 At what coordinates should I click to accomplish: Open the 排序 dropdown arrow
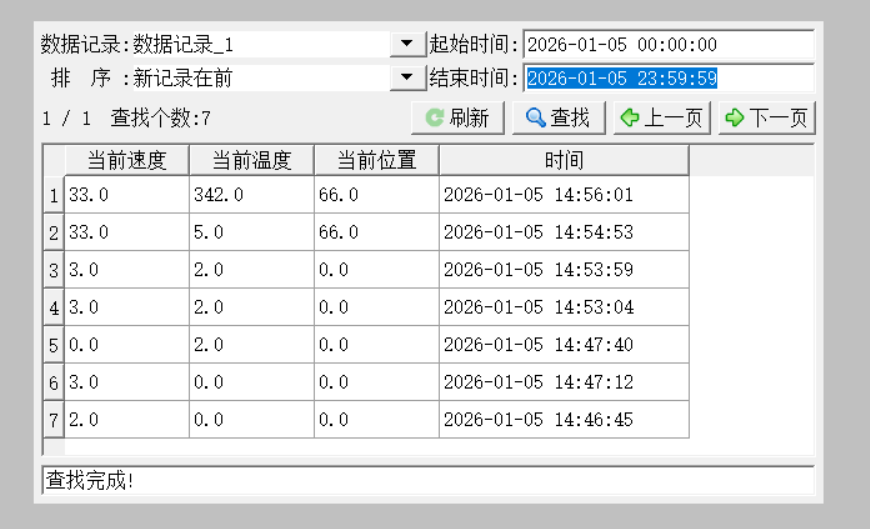(x=407, y=78)
